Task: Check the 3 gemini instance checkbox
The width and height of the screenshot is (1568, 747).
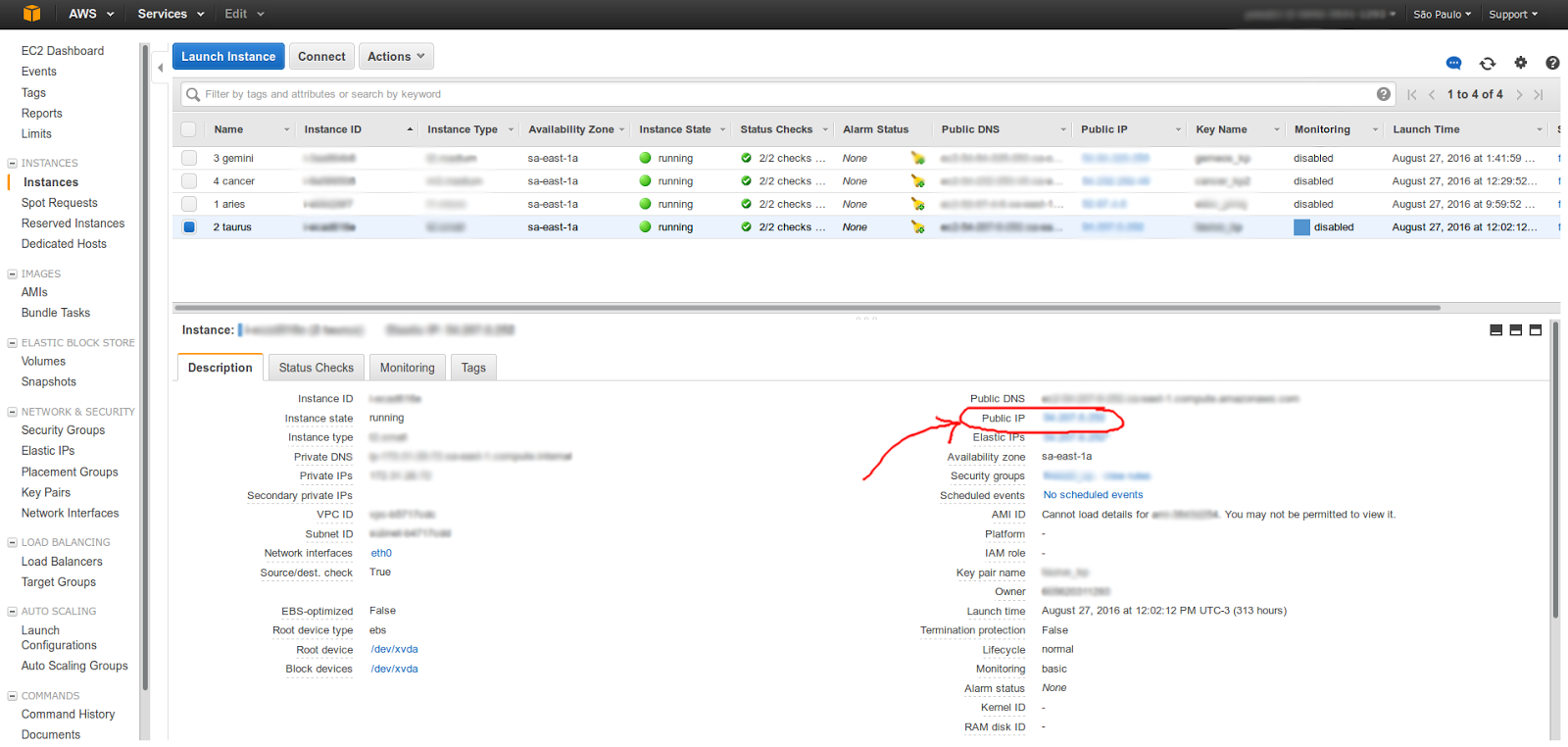Action: 189,158
